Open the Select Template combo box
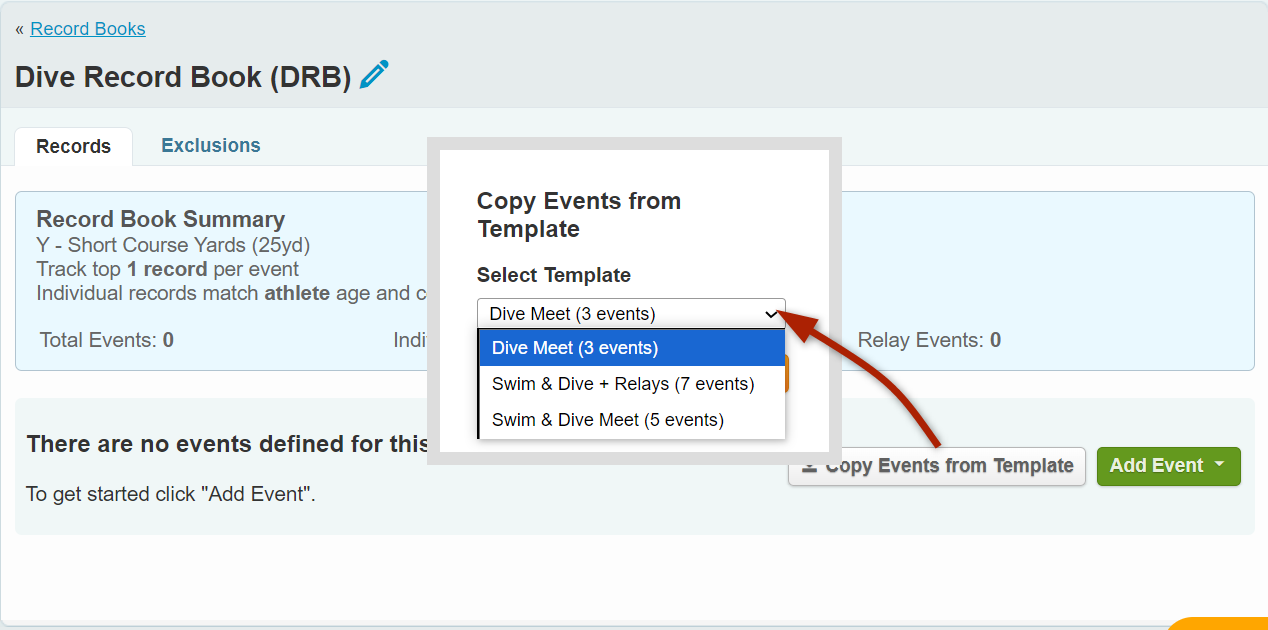This screenshot has height=630, width=1268. [x=631, y=313]
